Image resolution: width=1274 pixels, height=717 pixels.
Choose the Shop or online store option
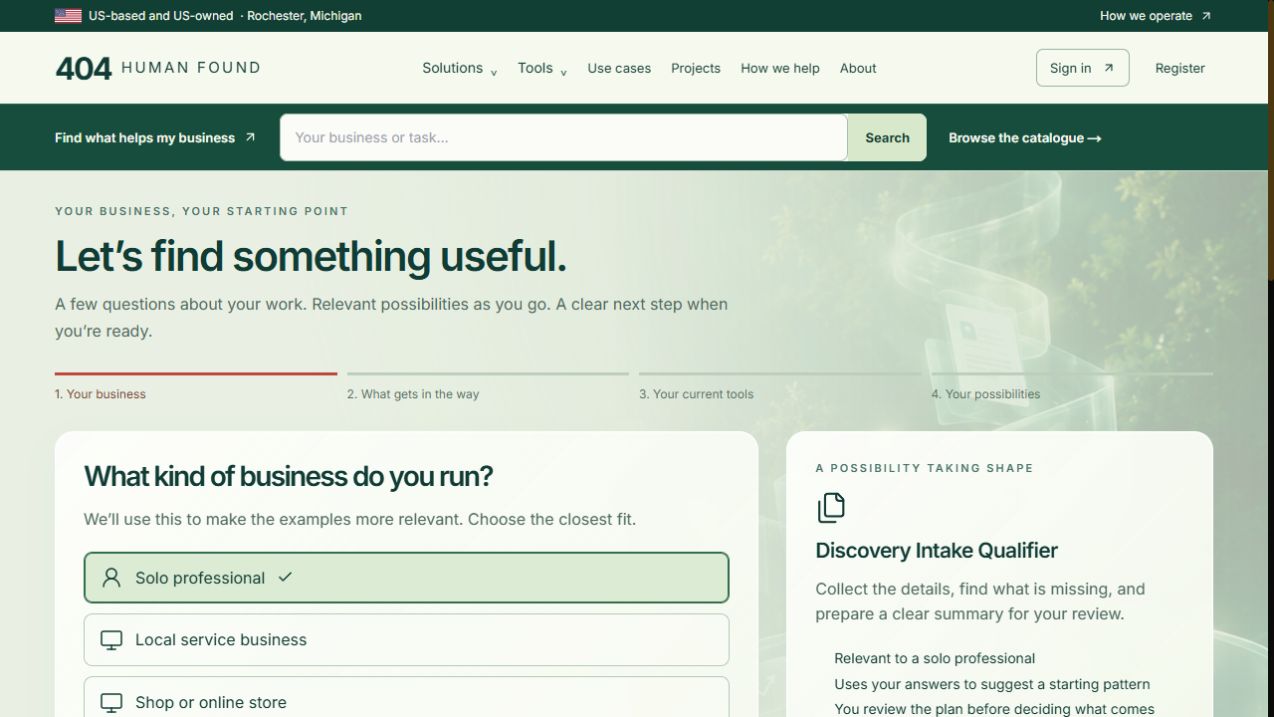pyautogui.click(x=406, y=698)
